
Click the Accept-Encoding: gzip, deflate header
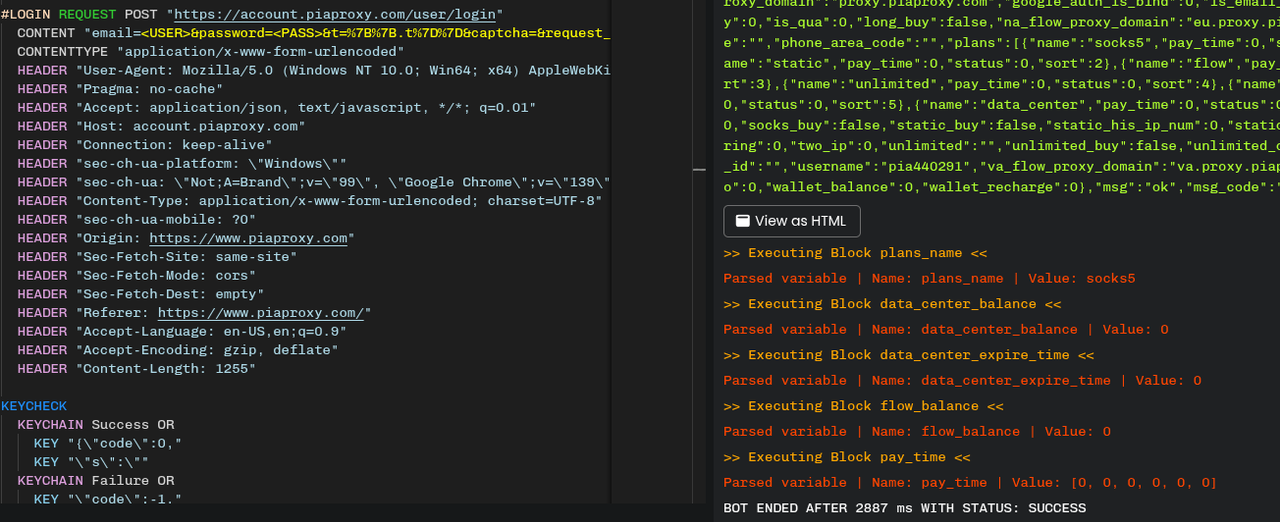(x=178, y=350)
